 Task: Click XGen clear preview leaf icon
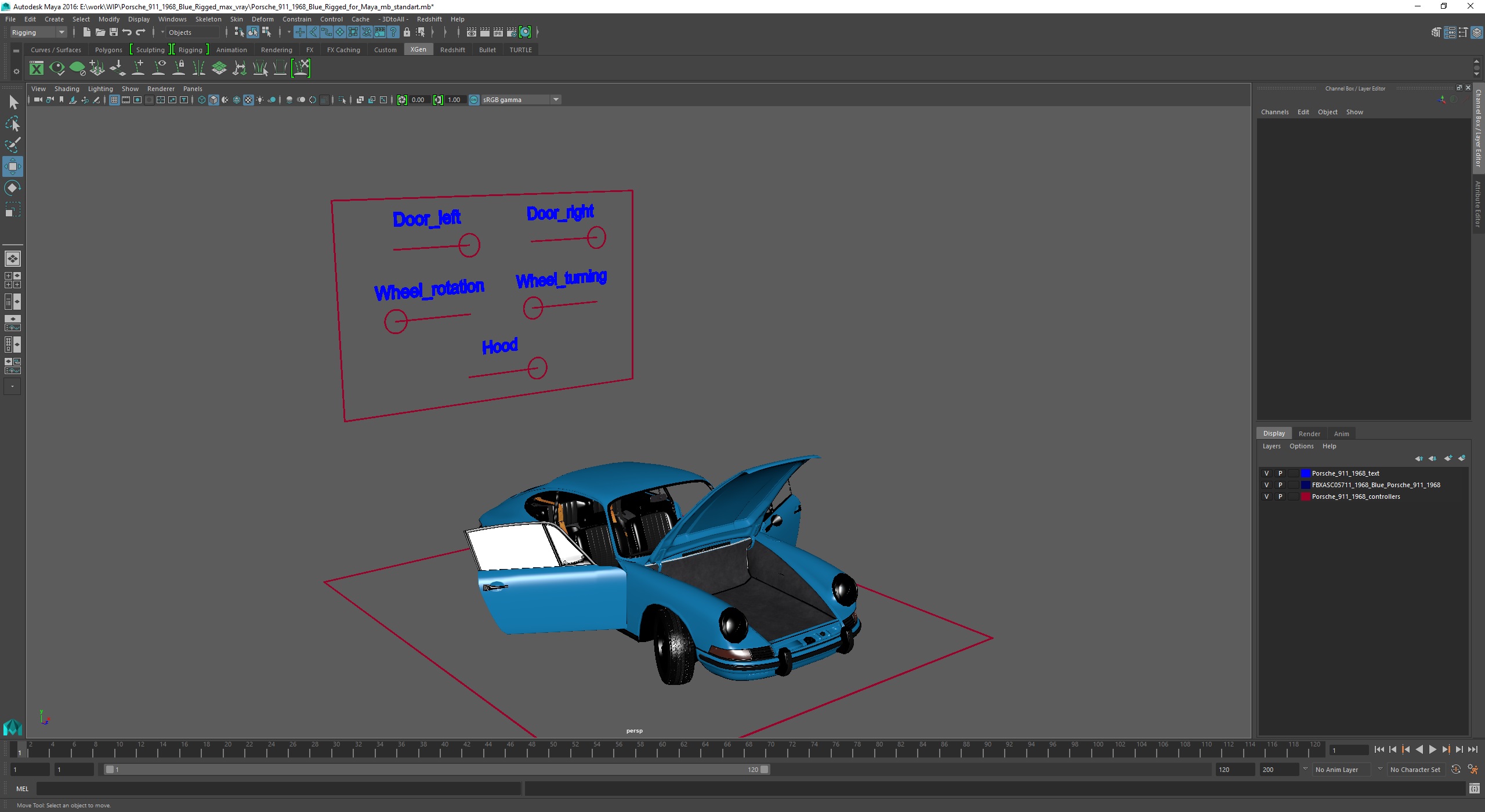coord(77,68)
